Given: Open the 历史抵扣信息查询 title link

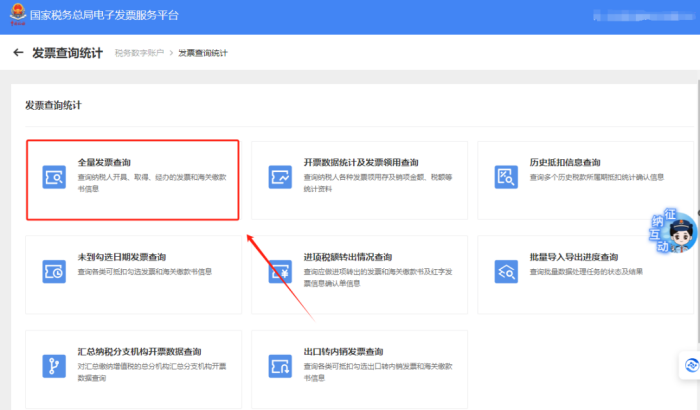Looking at the screenshot, I should click(x=564, y=162).
